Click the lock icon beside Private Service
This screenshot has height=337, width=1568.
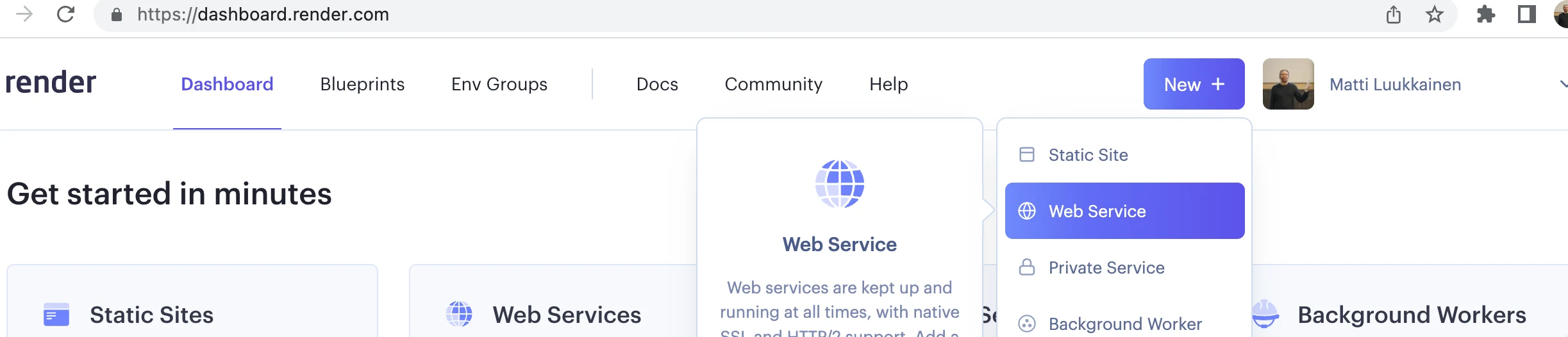tap(1027, 267)
